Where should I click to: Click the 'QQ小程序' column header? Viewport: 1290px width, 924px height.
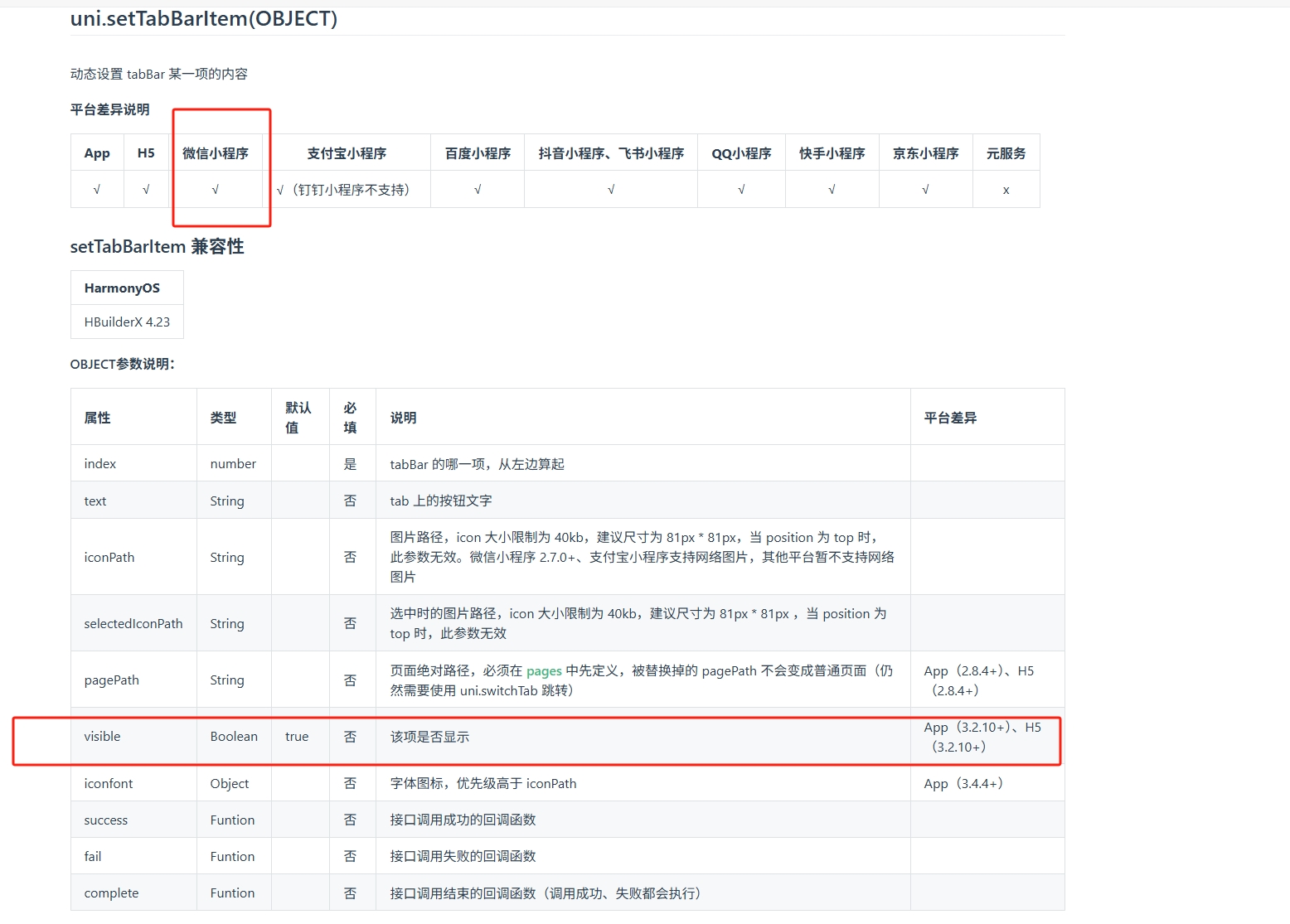[741, 153]
